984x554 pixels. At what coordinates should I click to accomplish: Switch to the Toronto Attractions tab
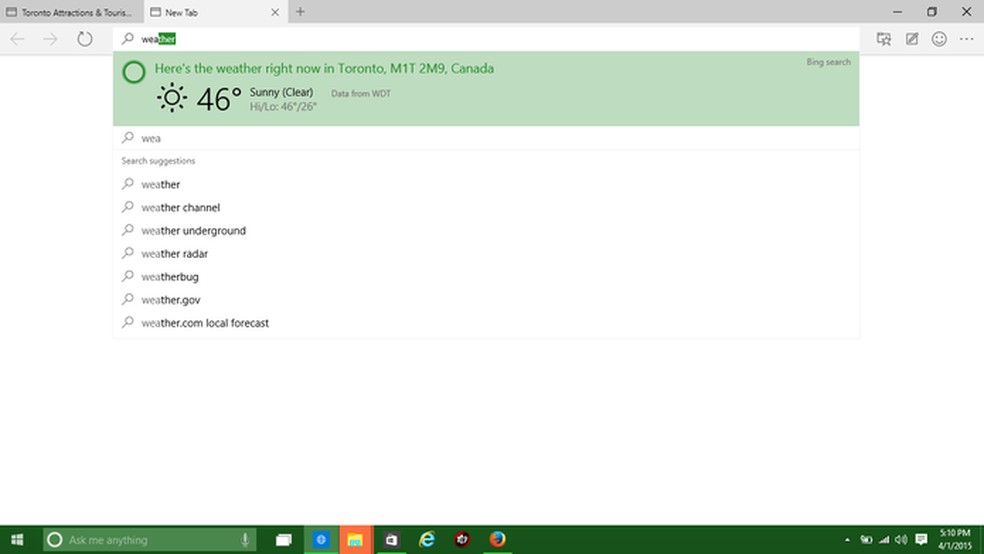click(71, 12)
